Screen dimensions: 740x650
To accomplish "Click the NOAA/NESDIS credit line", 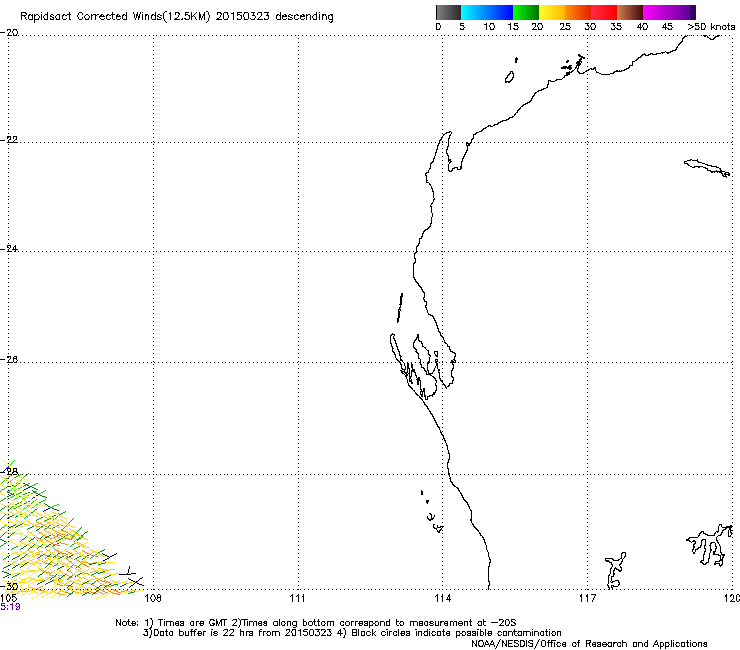I will [589, 644].
